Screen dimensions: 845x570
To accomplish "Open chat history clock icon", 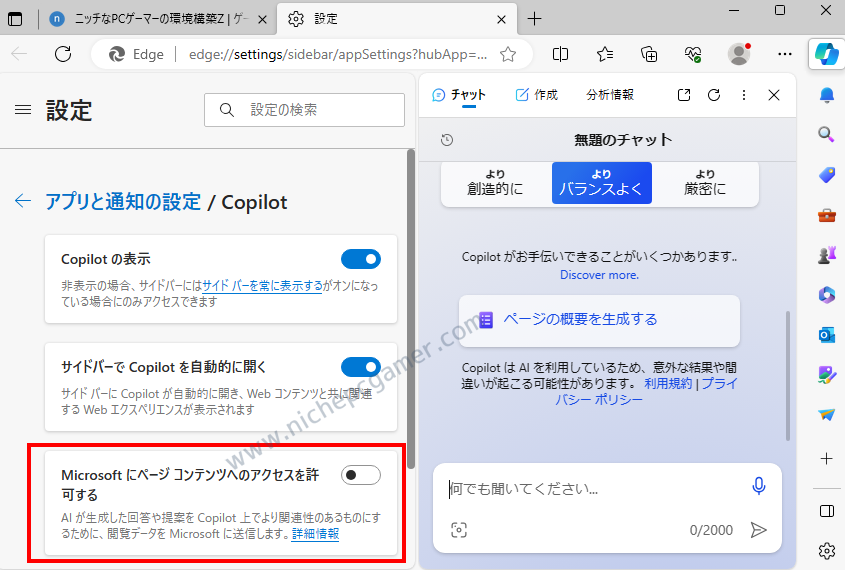I will [447, 140].
